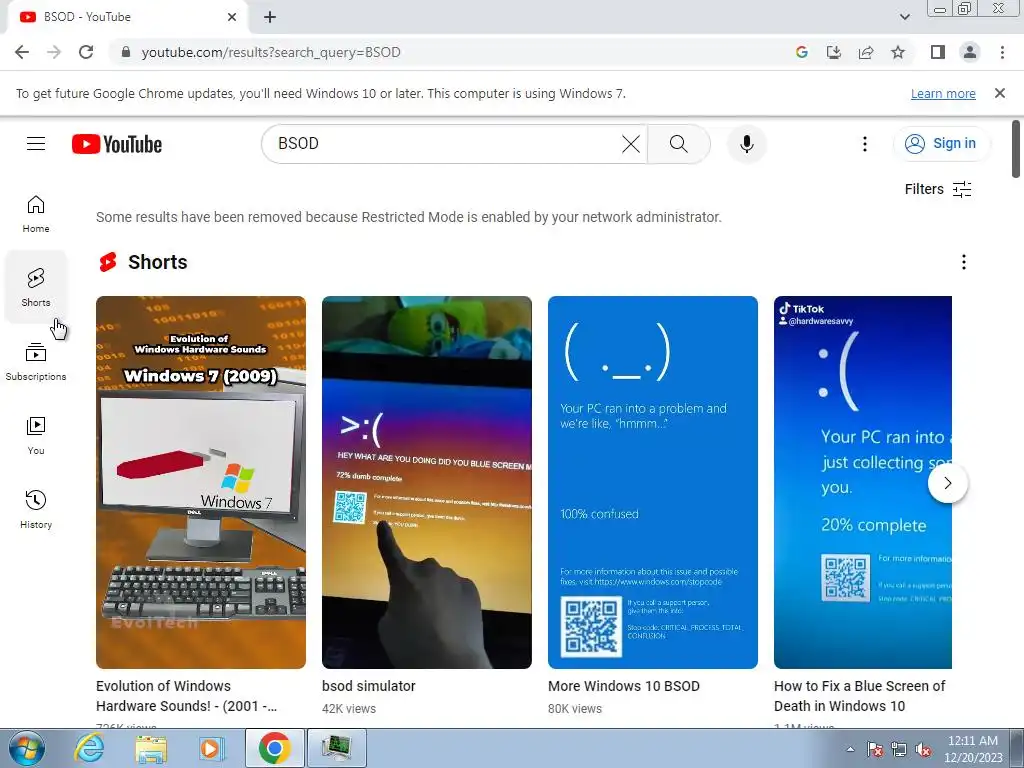Open the network tray icon

click(899, 749)
